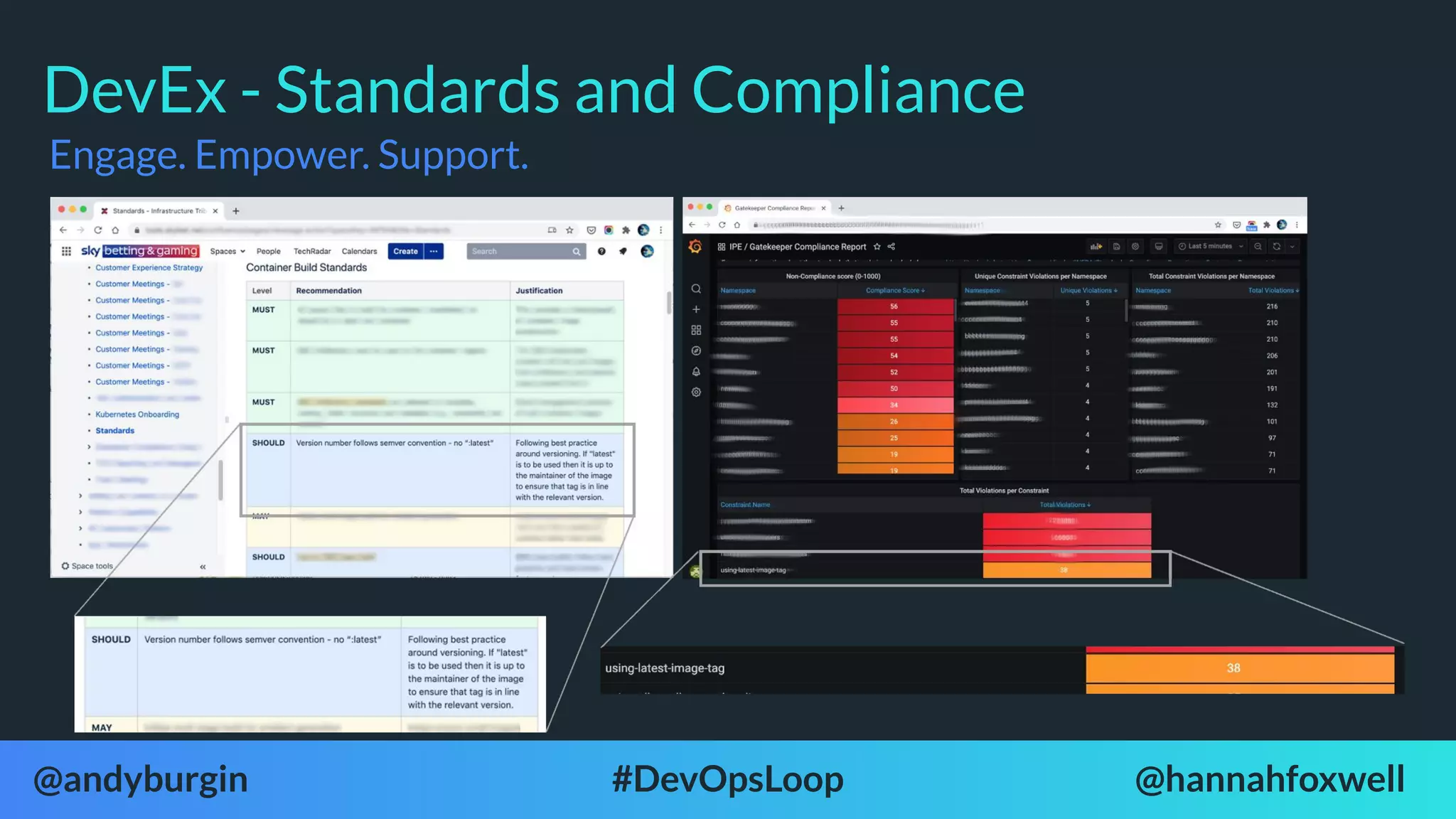
Task: Open Customer Experience Strategy page link
Action: [149, 268]
